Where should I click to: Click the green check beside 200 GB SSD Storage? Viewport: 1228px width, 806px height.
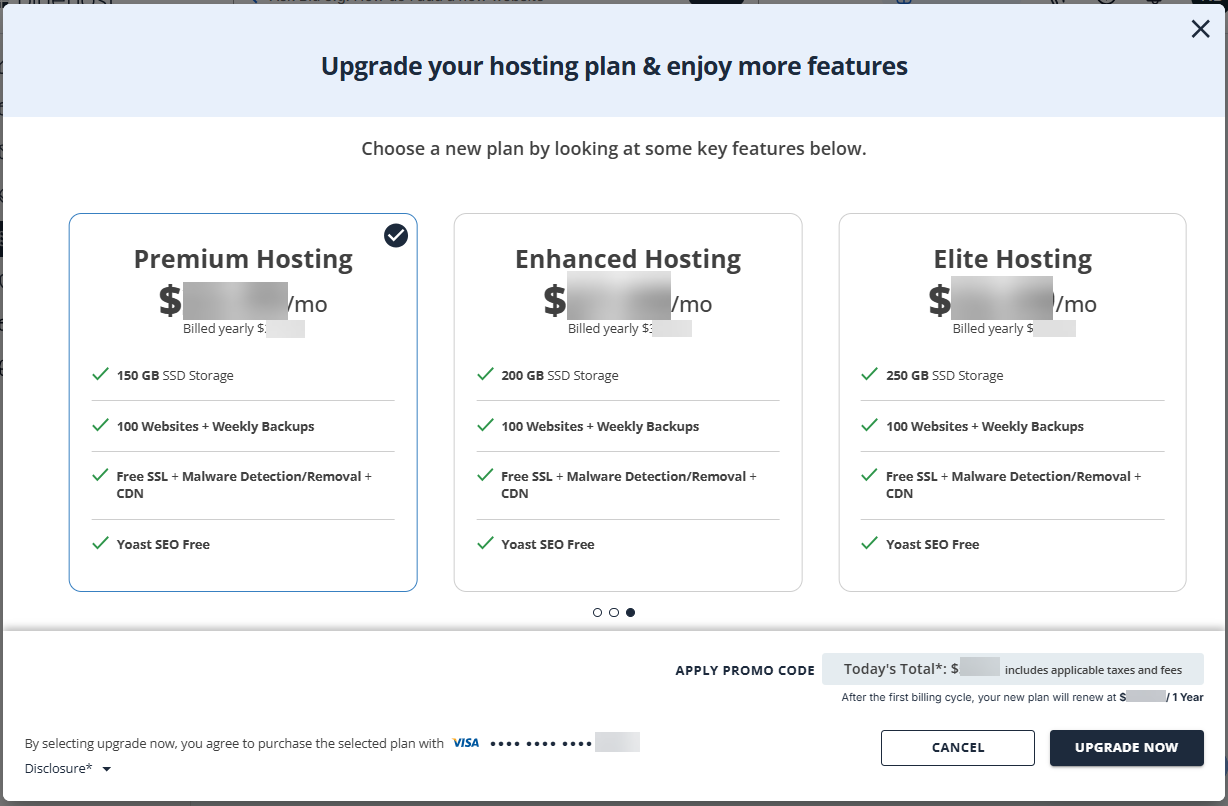(x=485, y=373)
